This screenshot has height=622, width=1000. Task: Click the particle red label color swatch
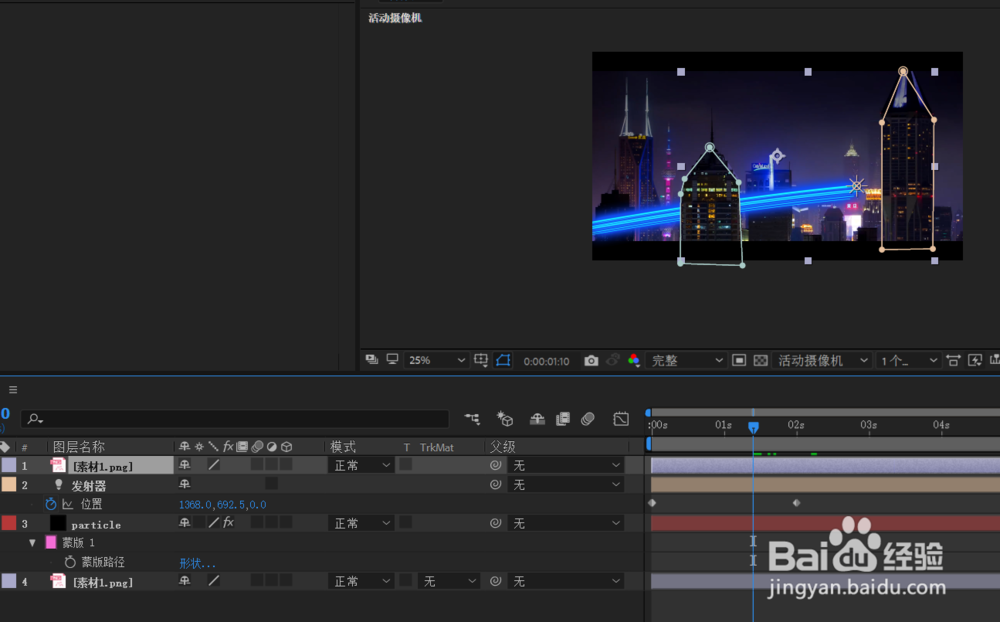[x=9, y=523]
